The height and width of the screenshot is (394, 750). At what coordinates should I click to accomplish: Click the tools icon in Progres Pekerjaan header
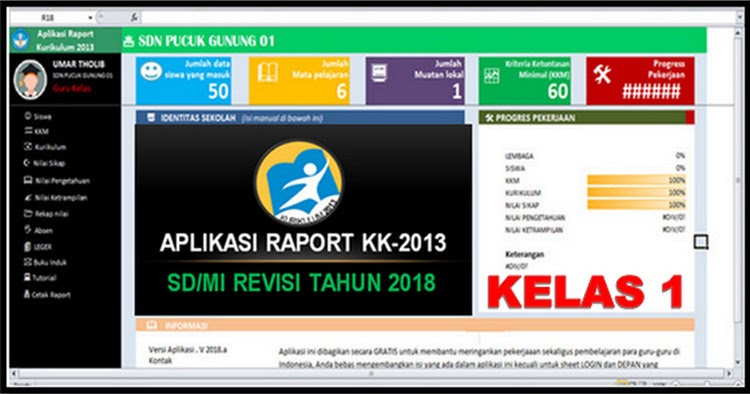[489, 118]
